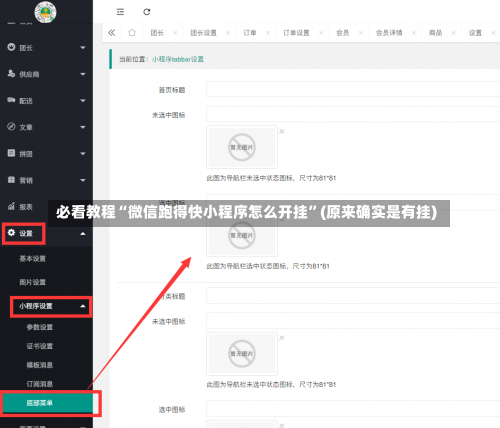Open 参数设置 in the sidebar
500x428 pixels.
click(40, 327)
